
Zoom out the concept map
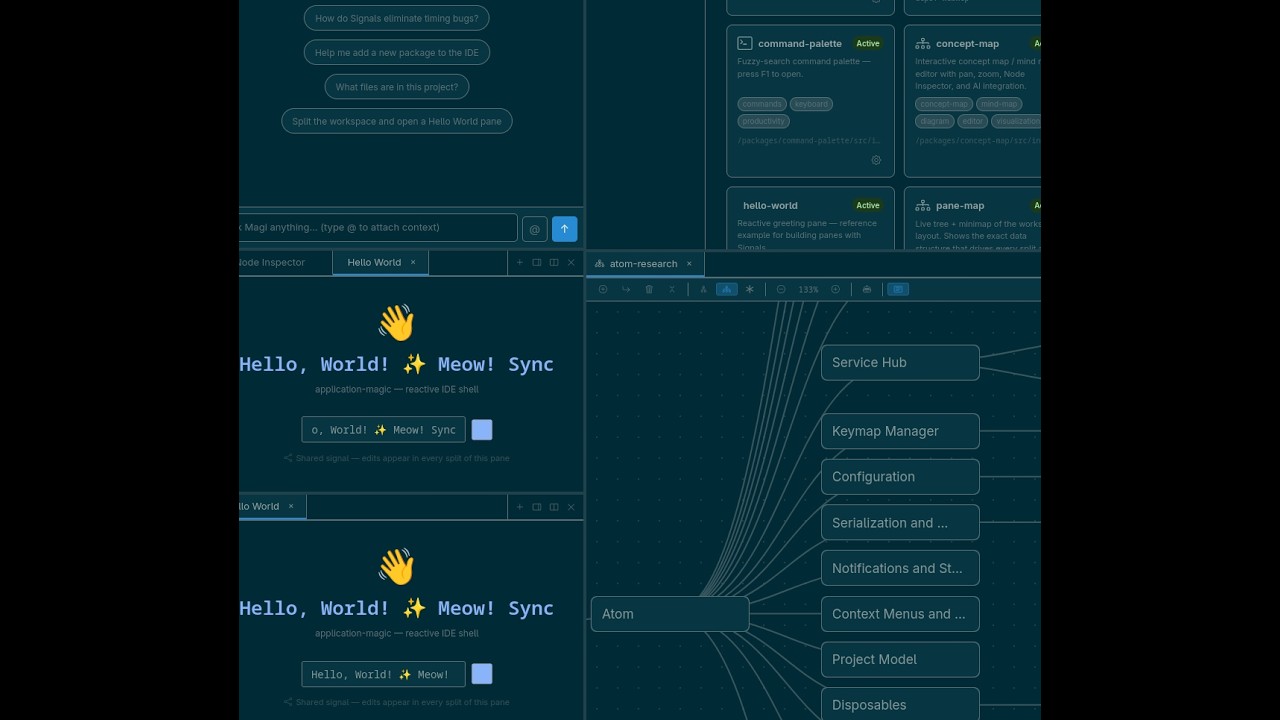[x=781, y=289]
